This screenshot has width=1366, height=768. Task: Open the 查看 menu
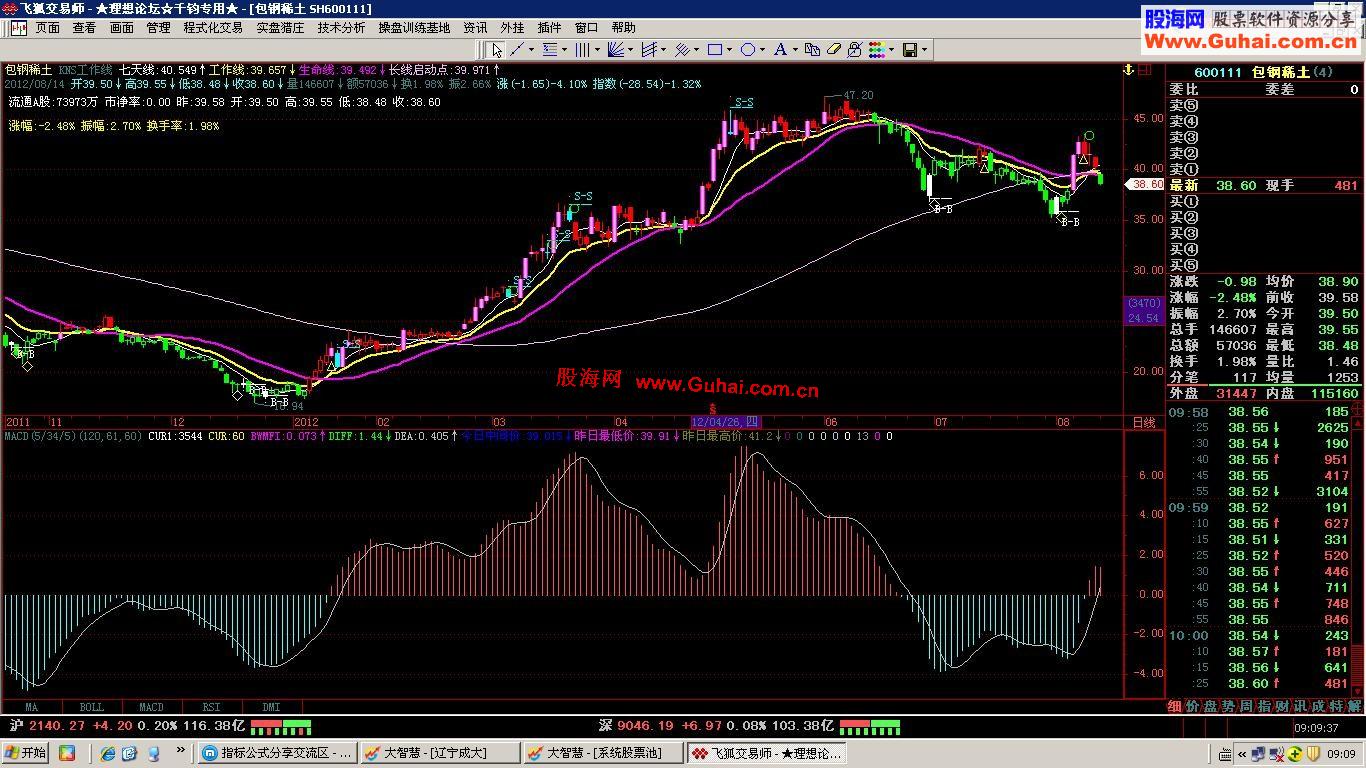click(85, 28)
